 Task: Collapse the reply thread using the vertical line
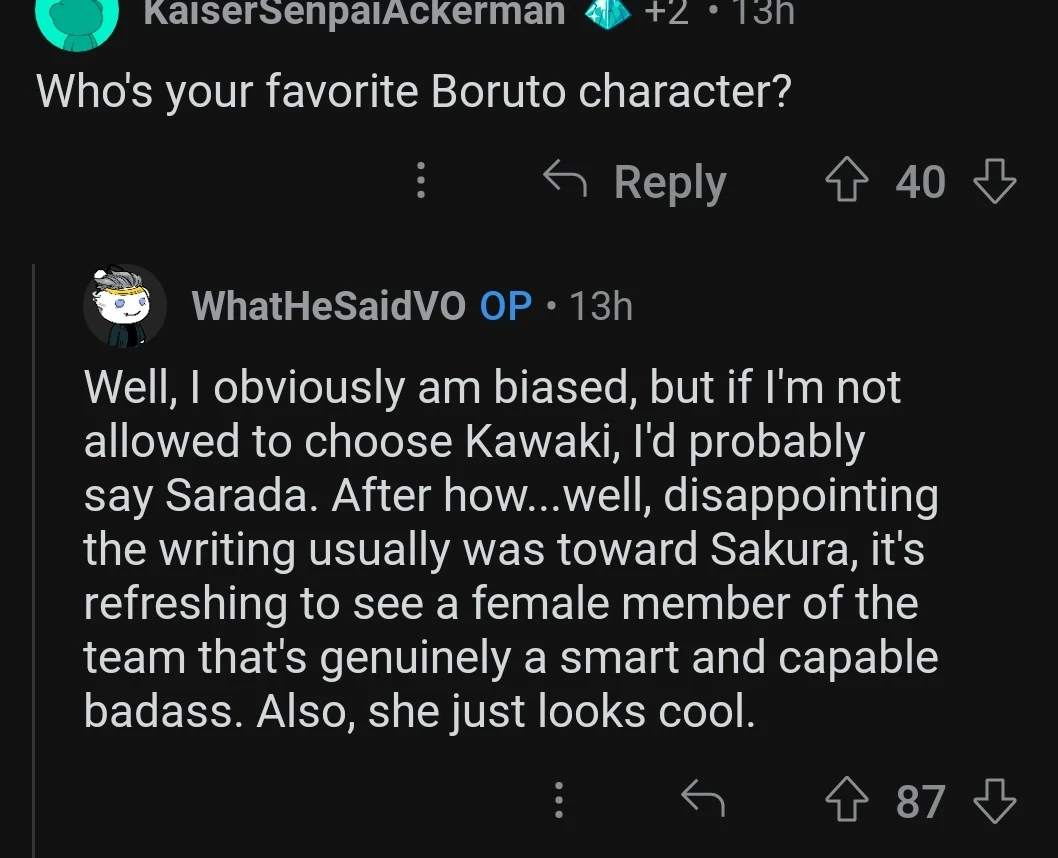34,560
